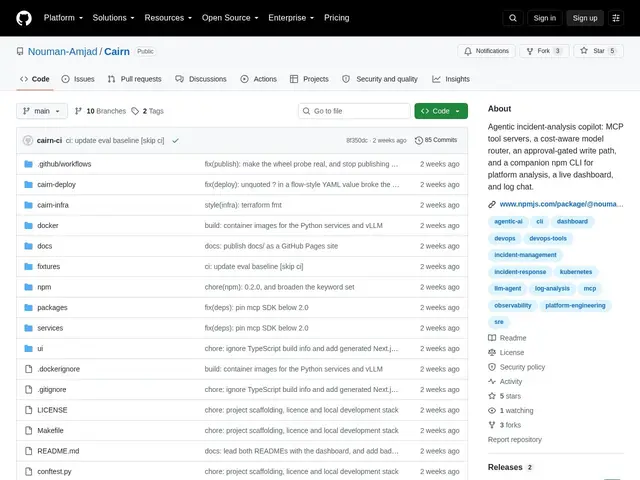Click the branches icon next to 10 Branches
Screen dimensions: 640x480
78,111
